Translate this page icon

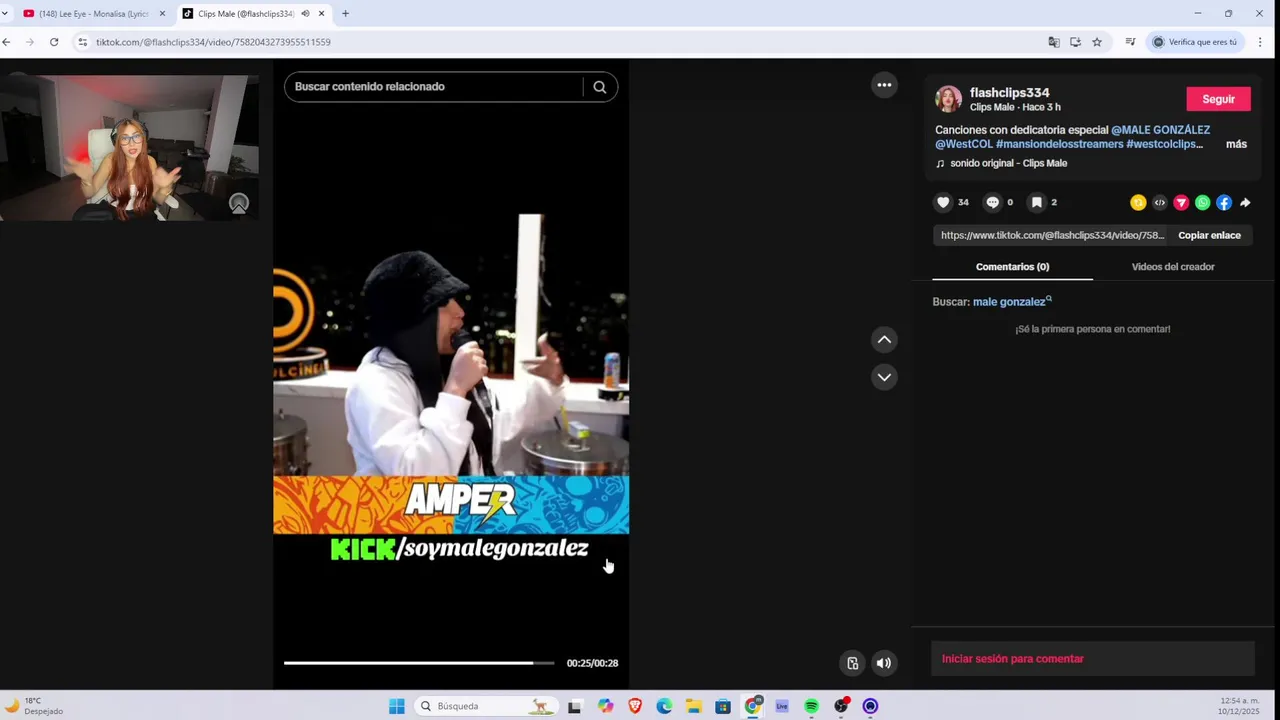(x=1053, y=42)
